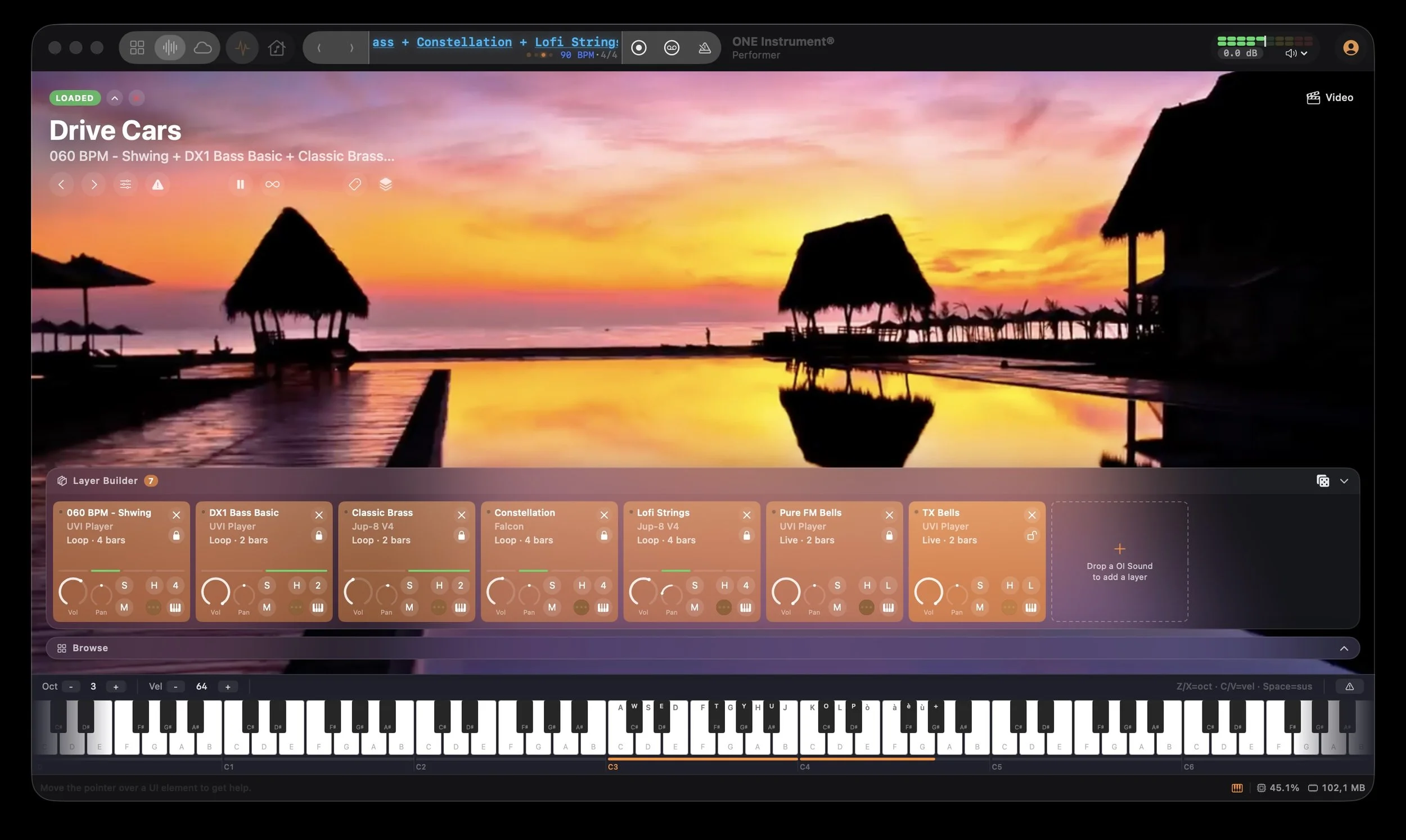The height and width of the screenshot is (840, 1406).
Task: Click the Layer Builder header label
Action: (x=105, y=481)
